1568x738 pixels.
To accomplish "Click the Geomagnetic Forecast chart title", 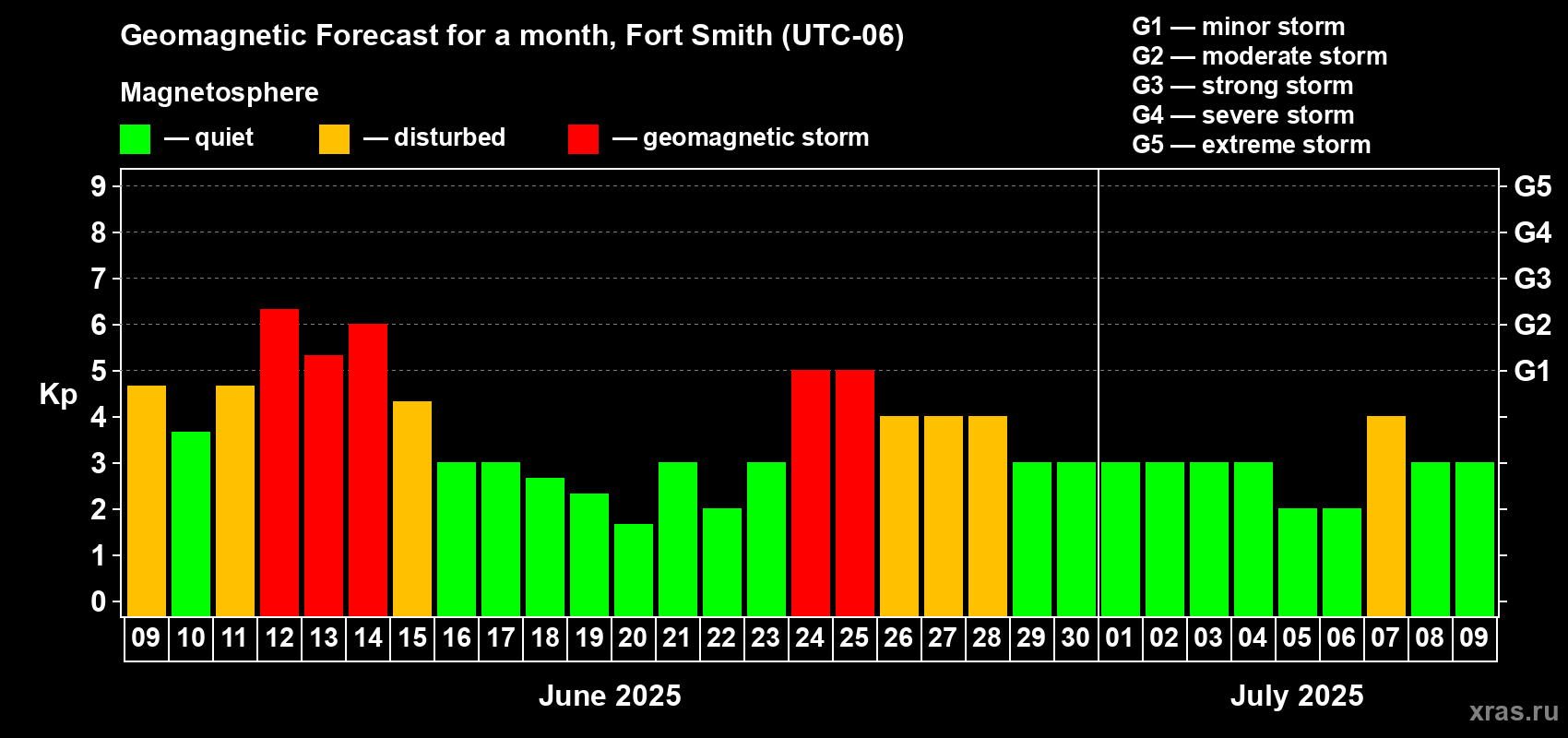I will click(512, 36).
